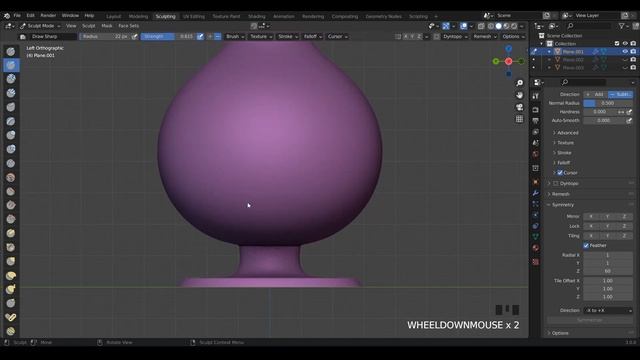Select the Clay Strips brush tool
This screenshot has height=360, width=640.
(11, 93)
